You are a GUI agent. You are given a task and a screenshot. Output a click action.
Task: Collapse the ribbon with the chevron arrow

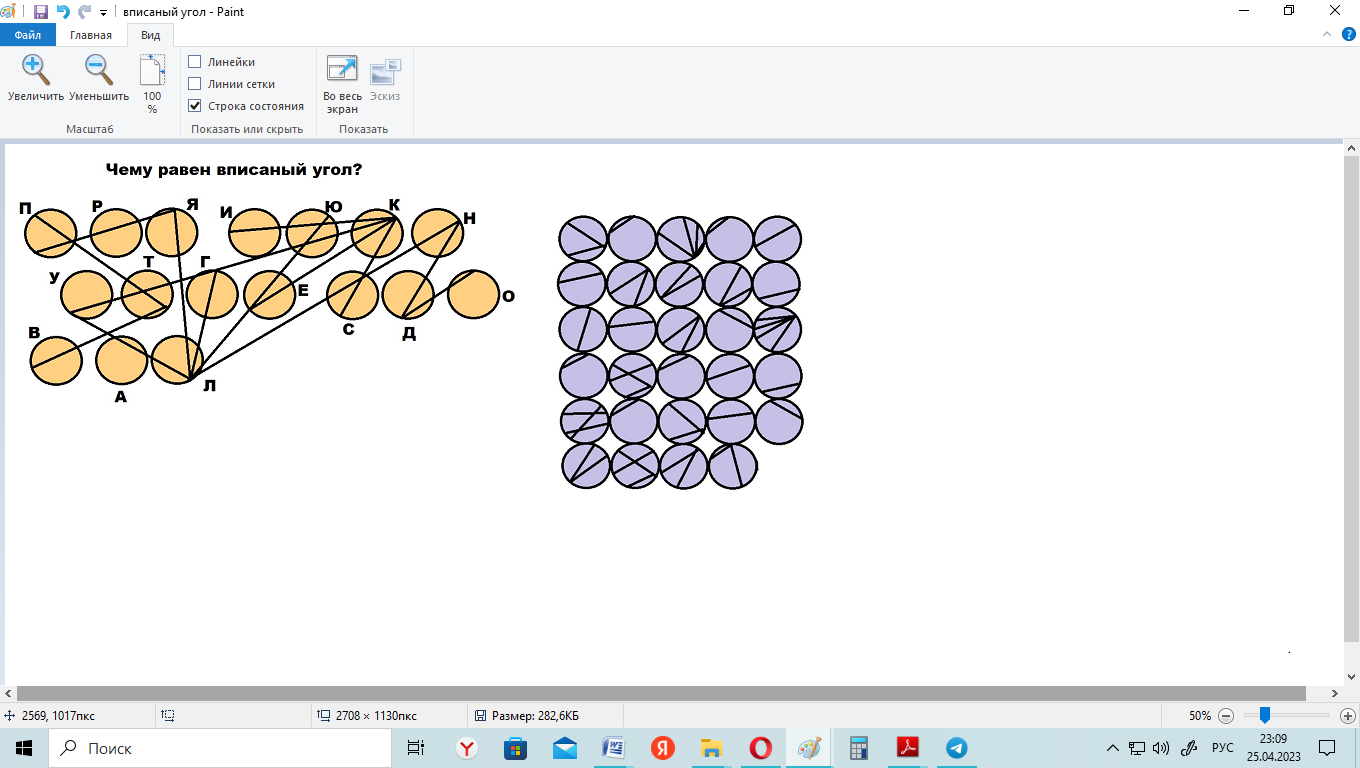click(1324, 36)
